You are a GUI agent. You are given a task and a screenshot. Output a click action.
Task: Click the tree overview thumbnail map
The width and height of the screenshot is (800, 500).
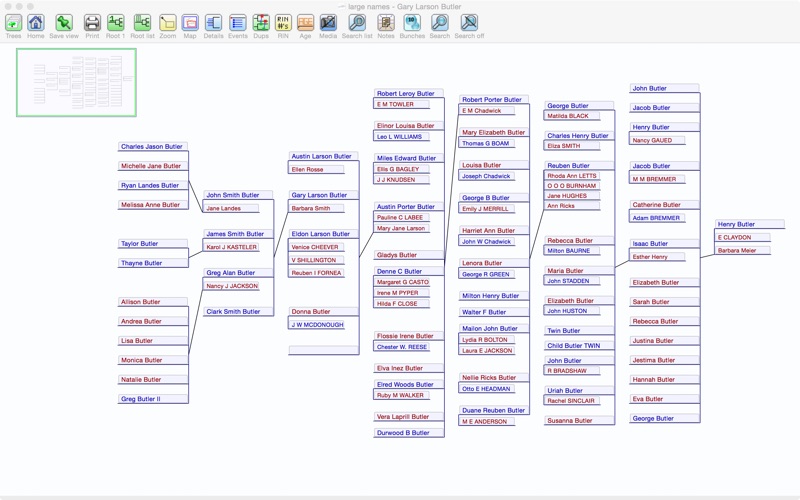pyautogui.click(x=76, y=82)
